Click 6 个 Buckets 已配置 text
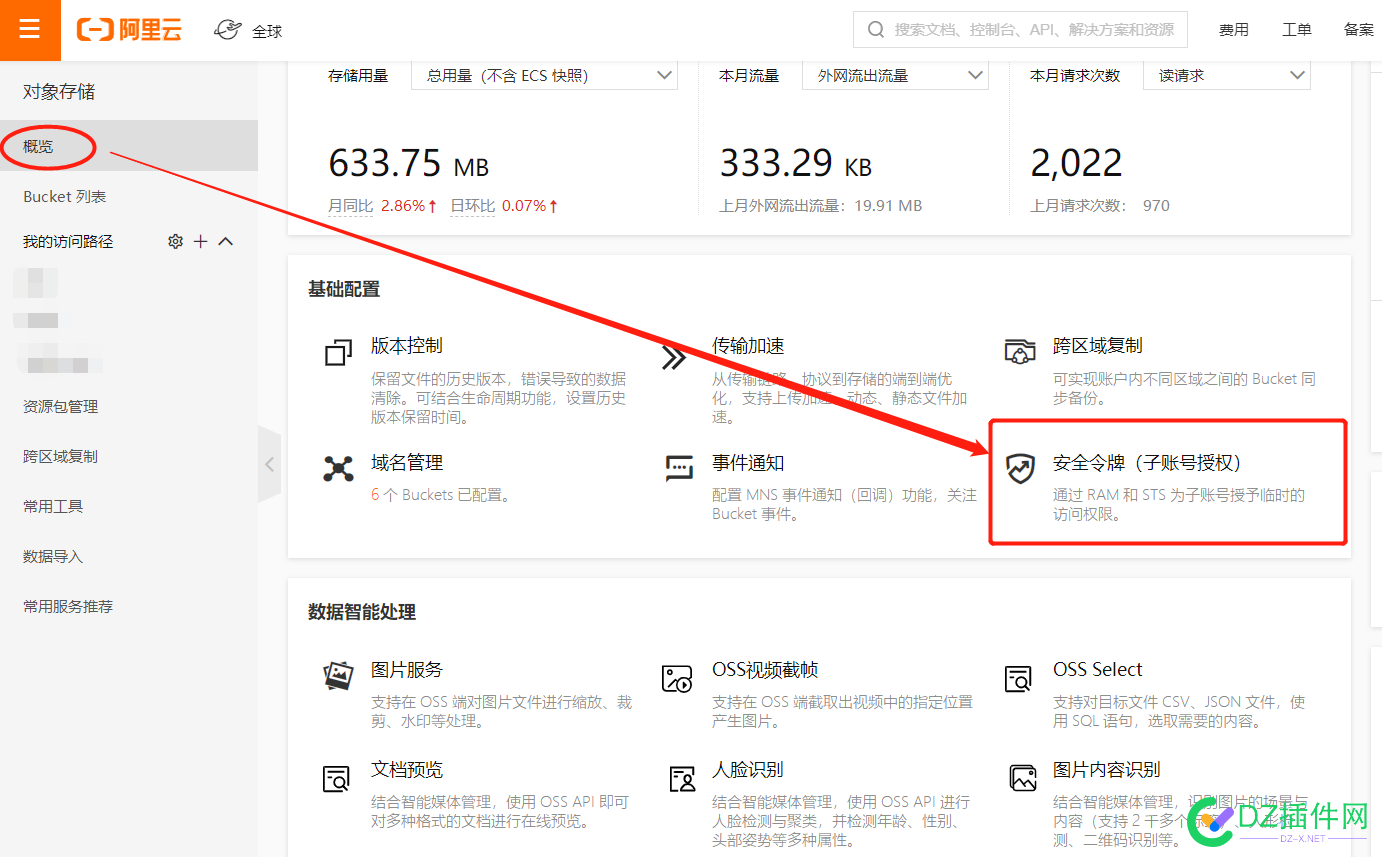This screenshot has height=857, width=1382. (441, 495)
